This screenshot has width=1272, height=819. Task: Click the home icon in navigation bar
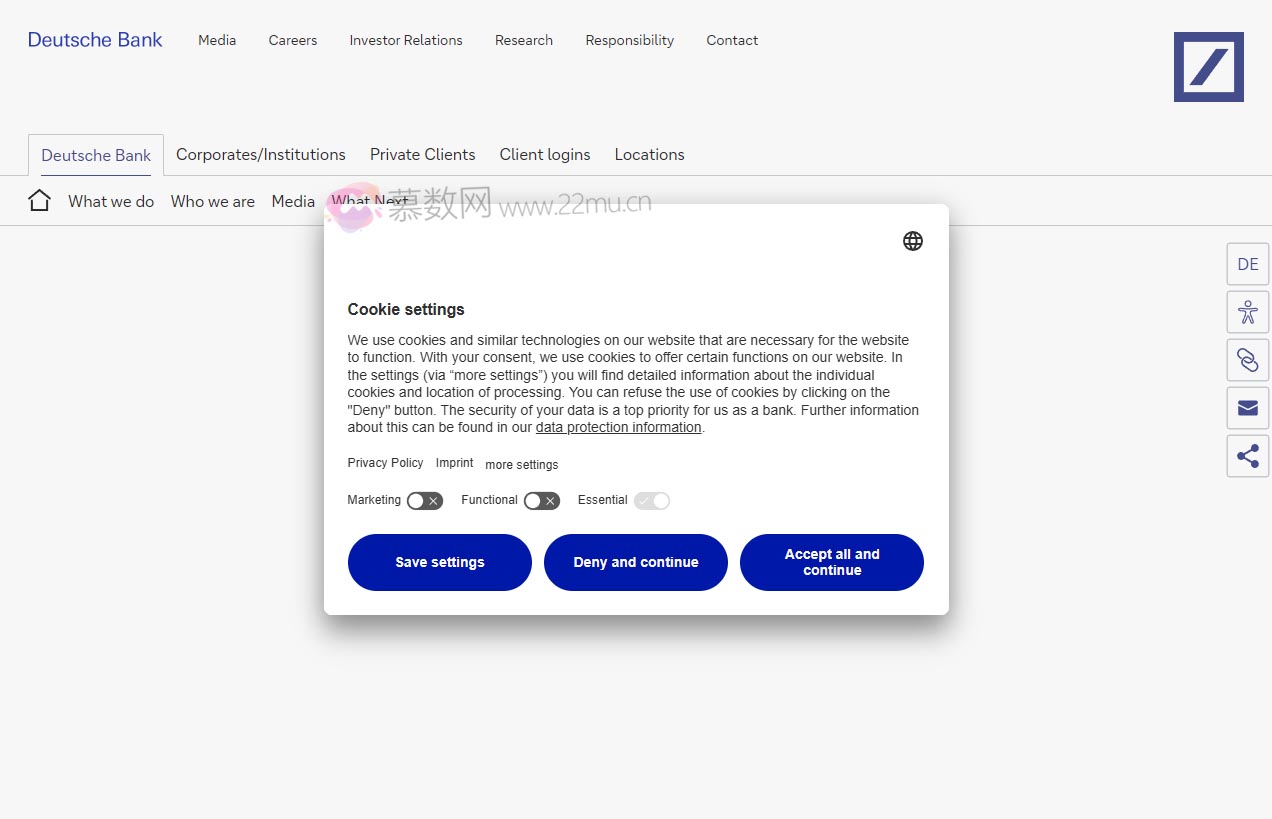(39, 201)
